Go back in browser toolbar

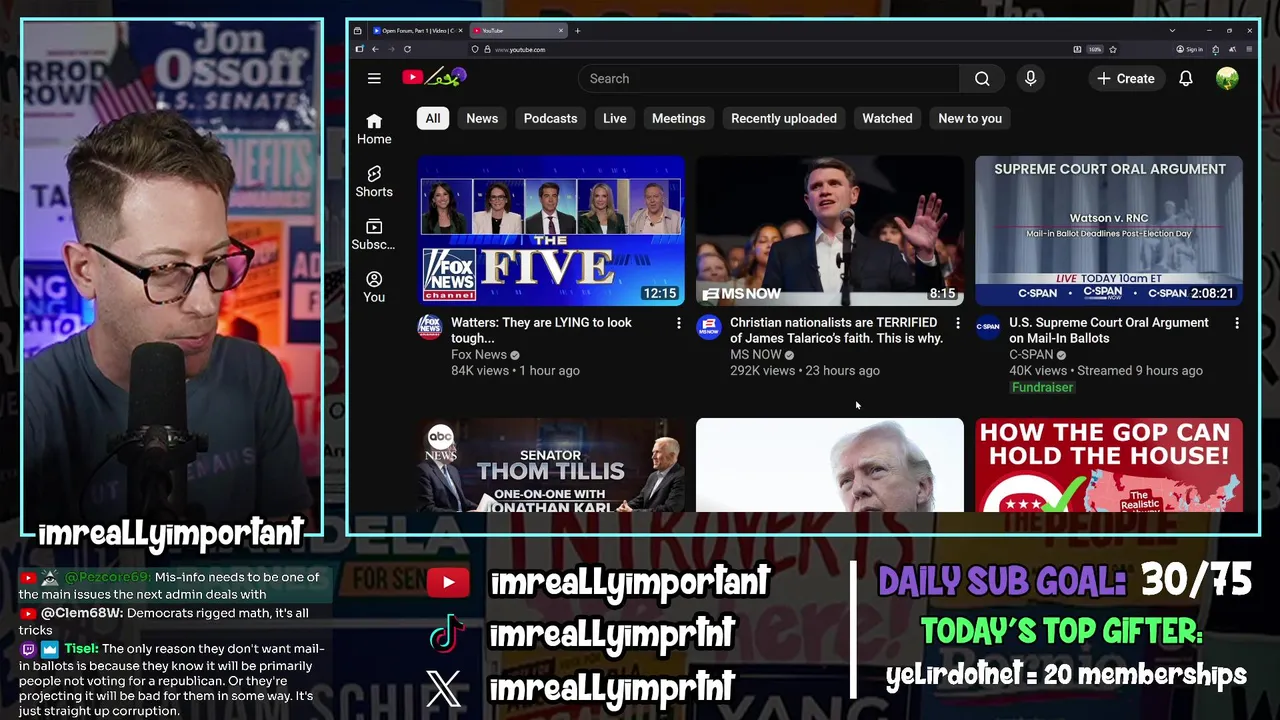(x=375, y=49)
